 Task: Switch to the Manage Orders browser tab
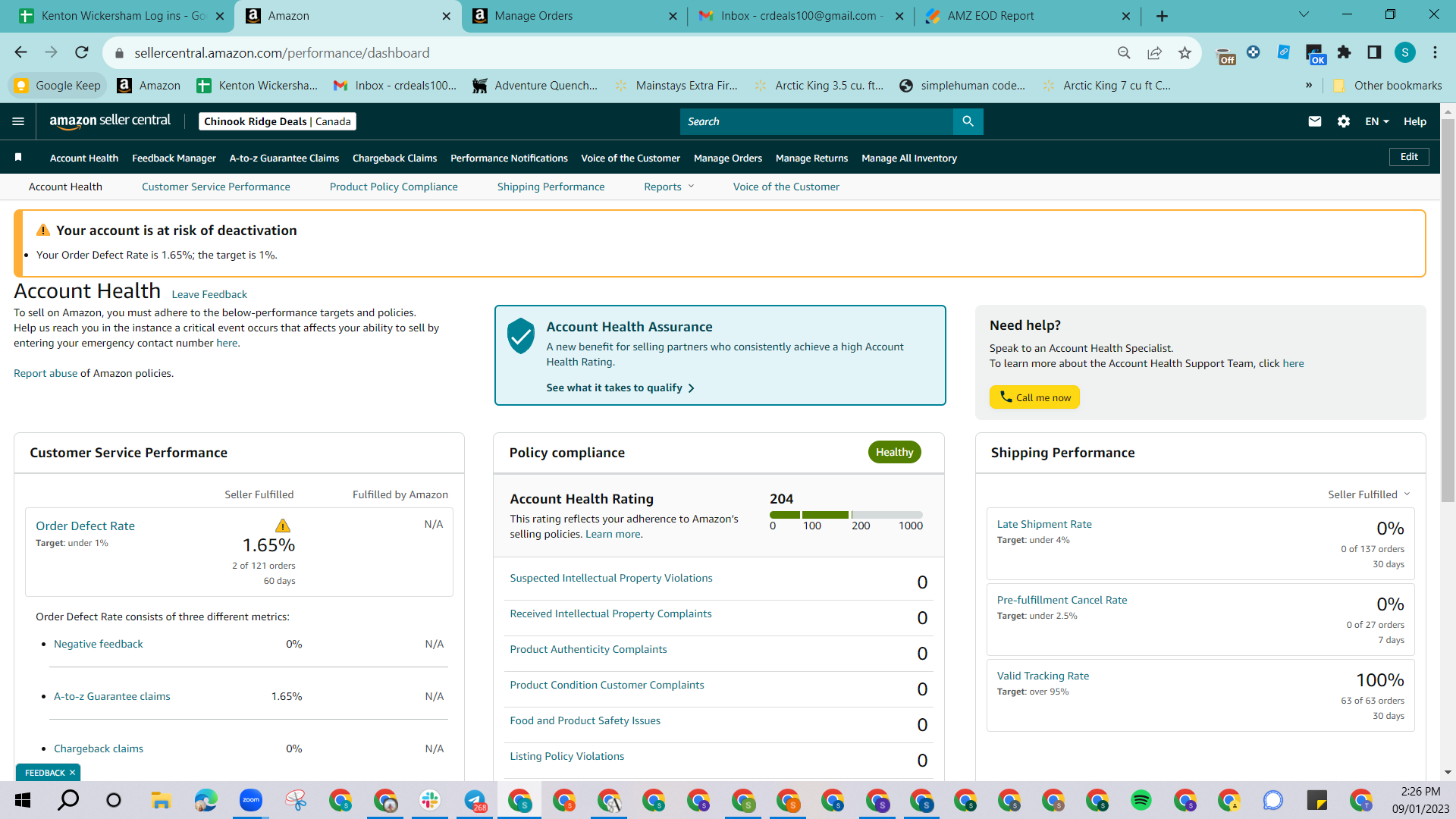(x=574, y=16)
